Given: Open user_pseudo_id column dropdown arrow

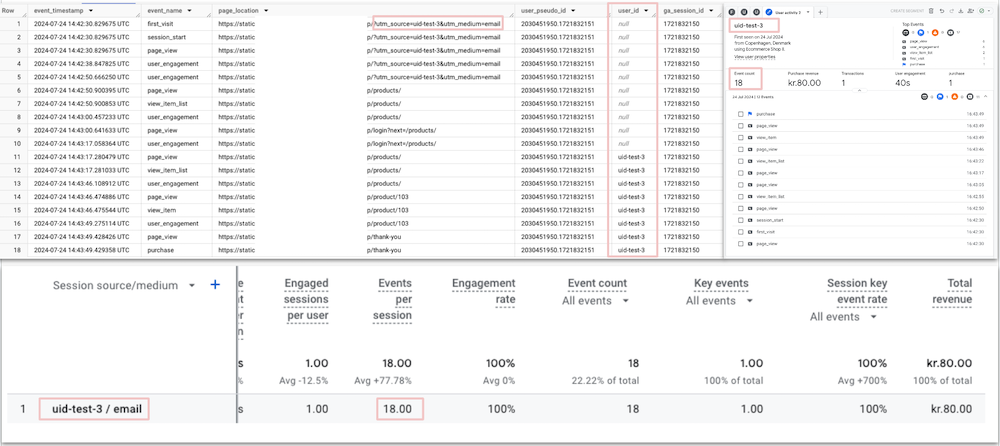Looking at the screenshot, I should tap(573, 11).
